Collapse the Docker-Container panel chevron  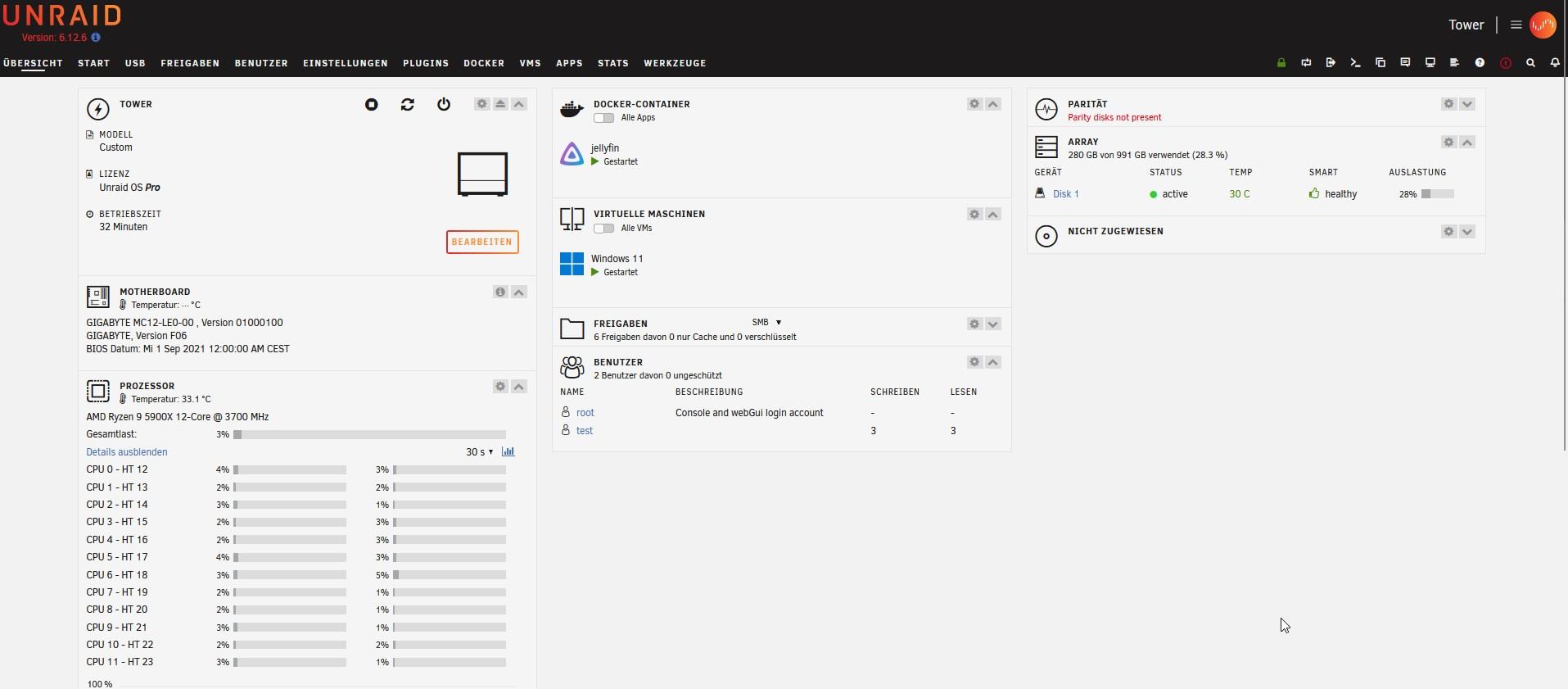click(993, 104)
